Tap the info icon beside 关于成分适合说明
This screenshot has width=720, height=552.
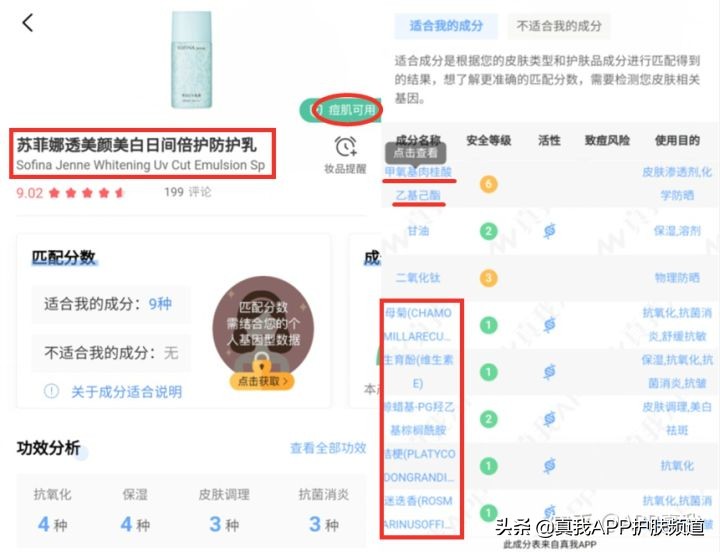coord(51,391)
